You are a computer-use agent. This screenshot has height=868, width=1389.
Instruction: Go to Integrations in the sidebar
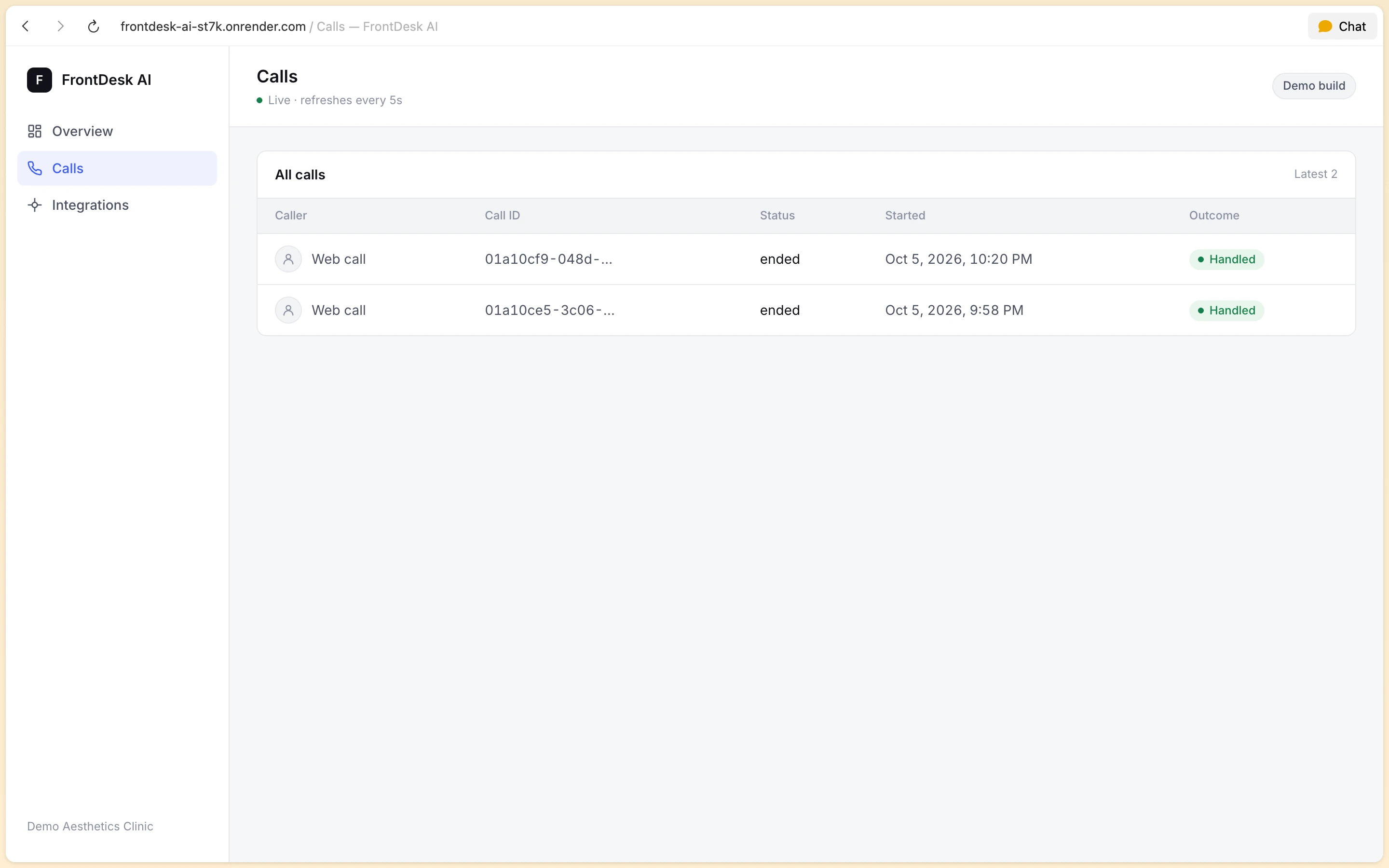pyautogui.click(x=117, y=205)
